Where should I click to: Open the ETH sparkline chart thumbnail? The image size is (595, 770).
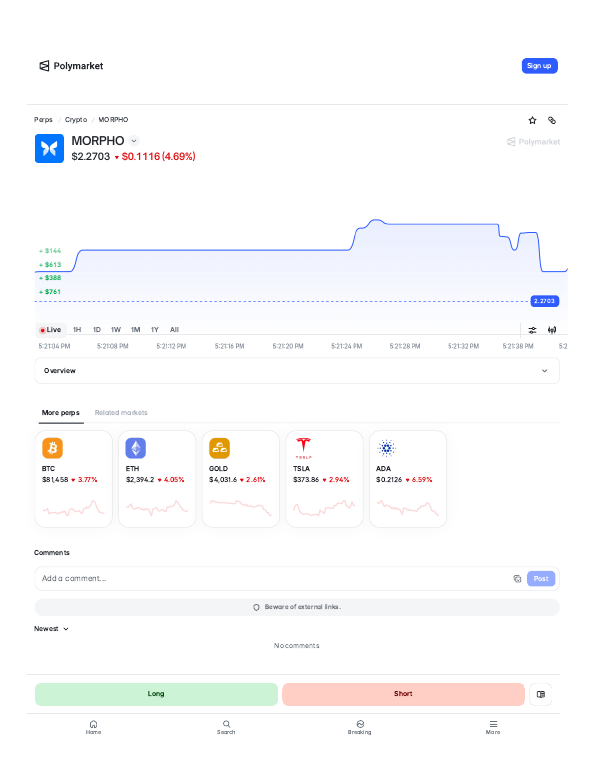[157, 508]
